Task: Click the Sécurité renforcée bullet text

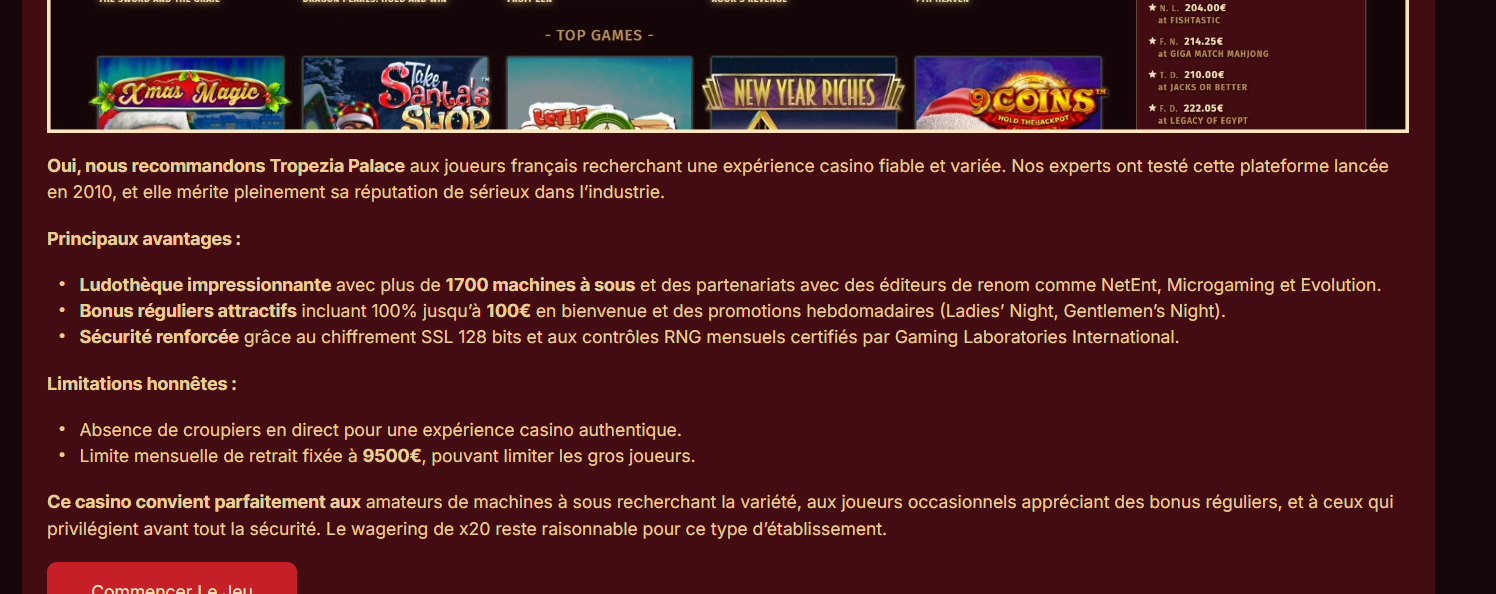Action: point(159,337)
